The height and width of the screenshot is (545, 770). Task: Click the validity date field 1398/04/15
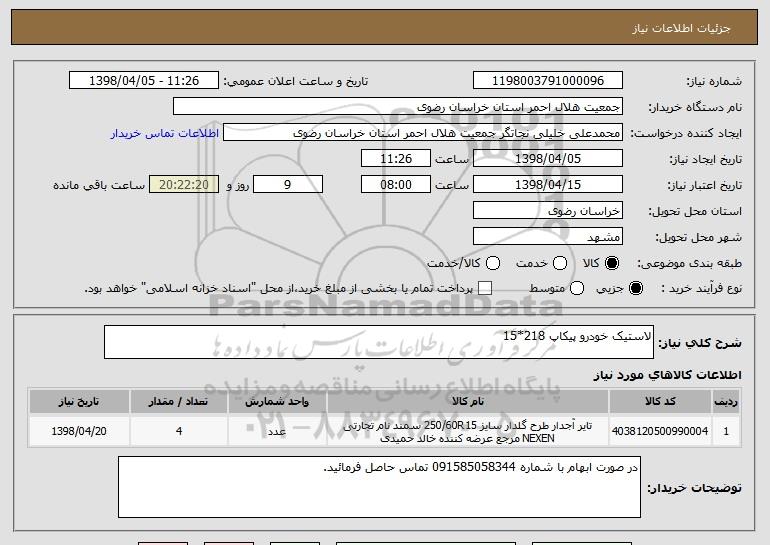tap(548, 185)
